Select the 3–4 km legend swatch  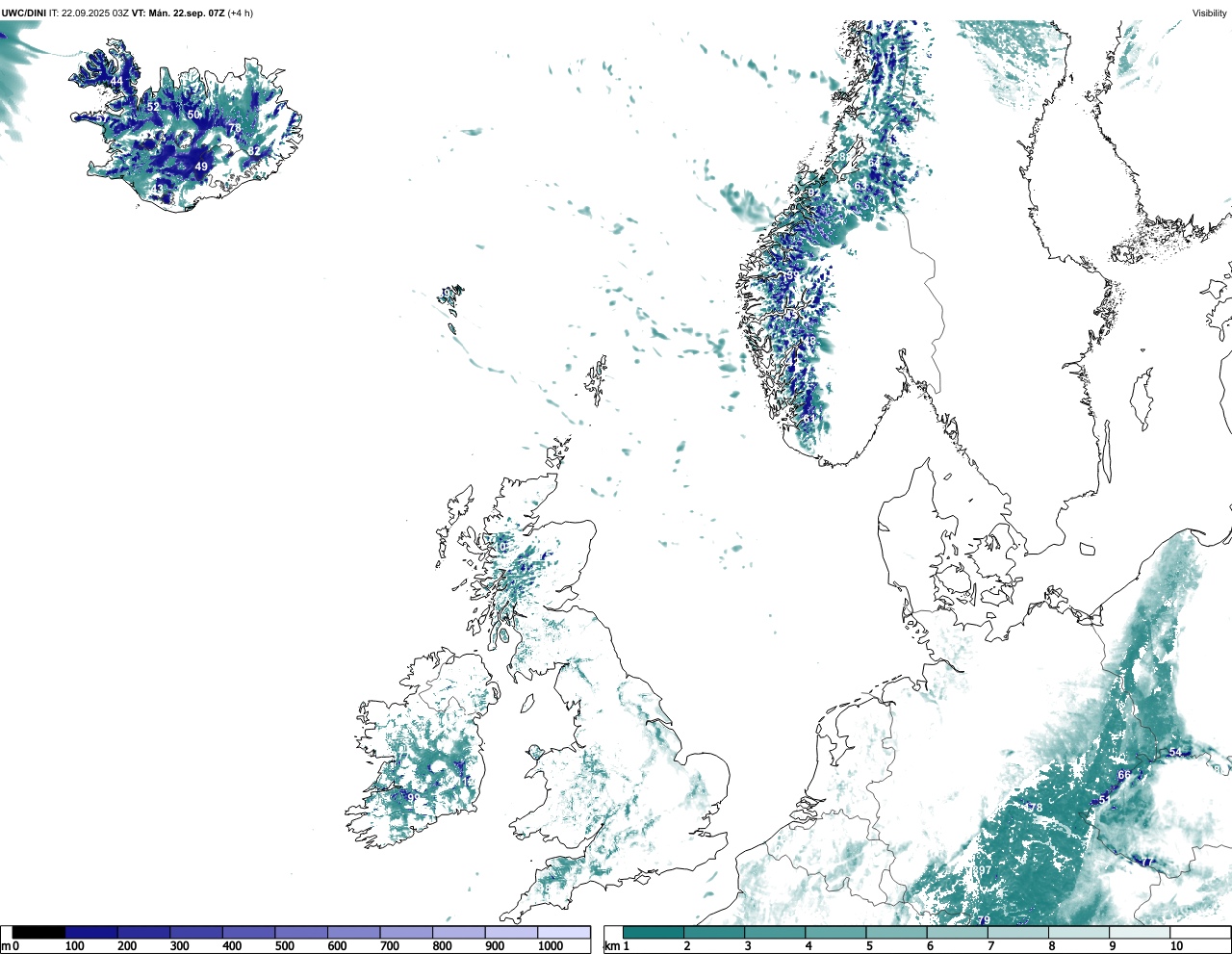775,933
